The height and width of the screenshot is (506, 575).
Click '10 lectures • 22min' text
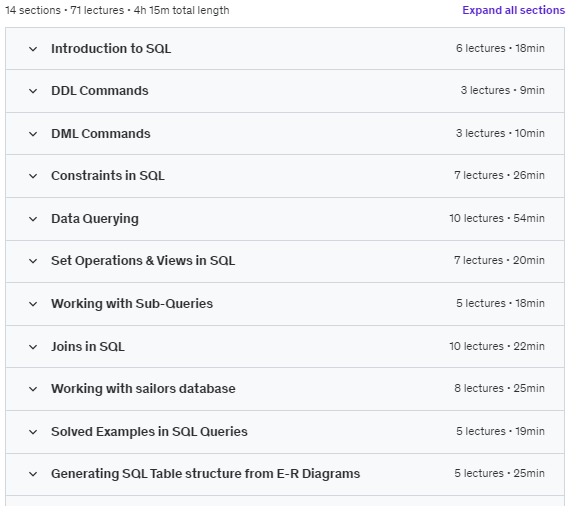coord(497,346)
